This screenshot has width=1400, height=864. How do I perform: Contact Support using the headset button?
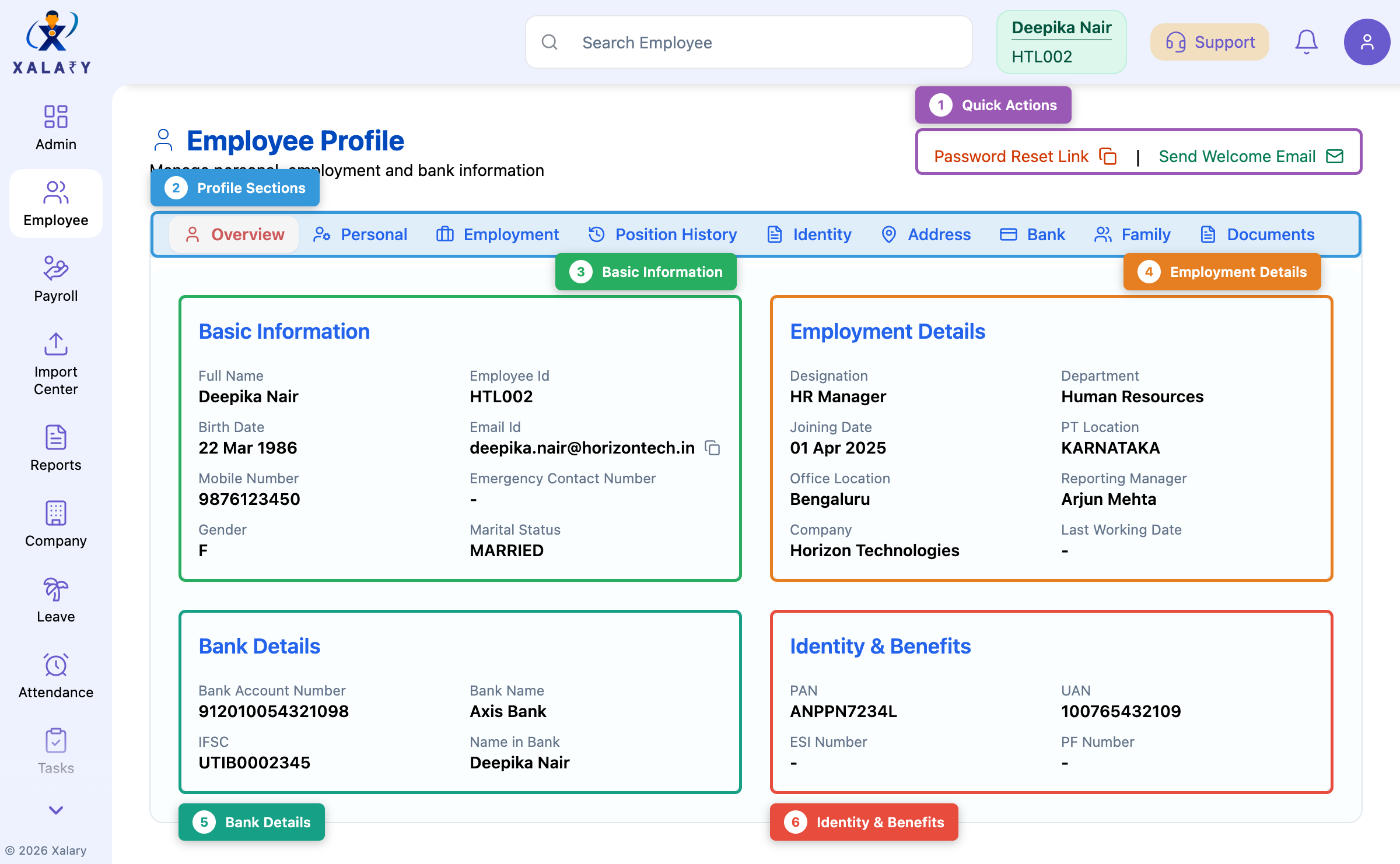click(1209, 41)
